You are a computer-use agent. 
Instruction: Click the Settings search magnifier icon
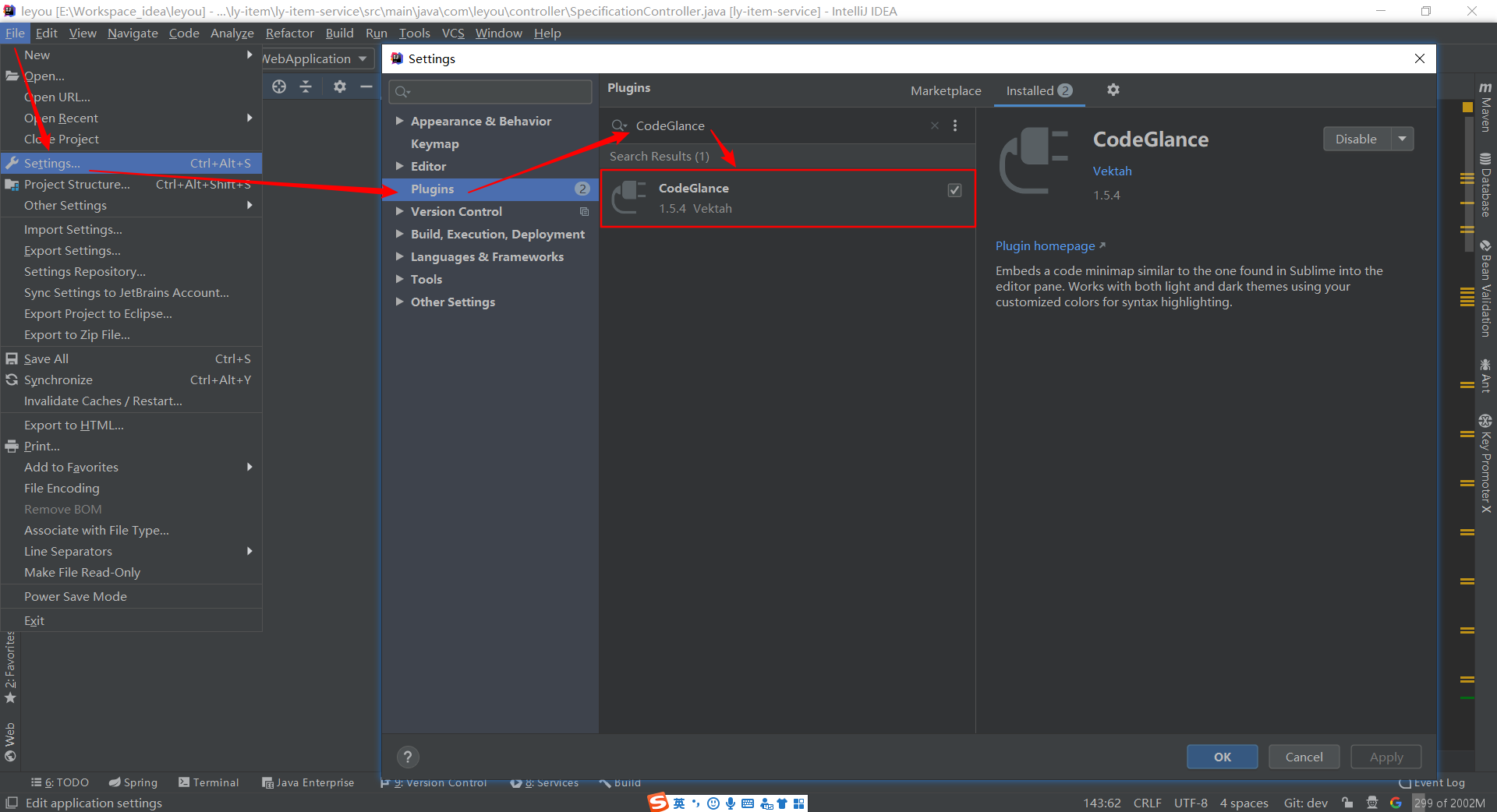click(x=402, y=92)
